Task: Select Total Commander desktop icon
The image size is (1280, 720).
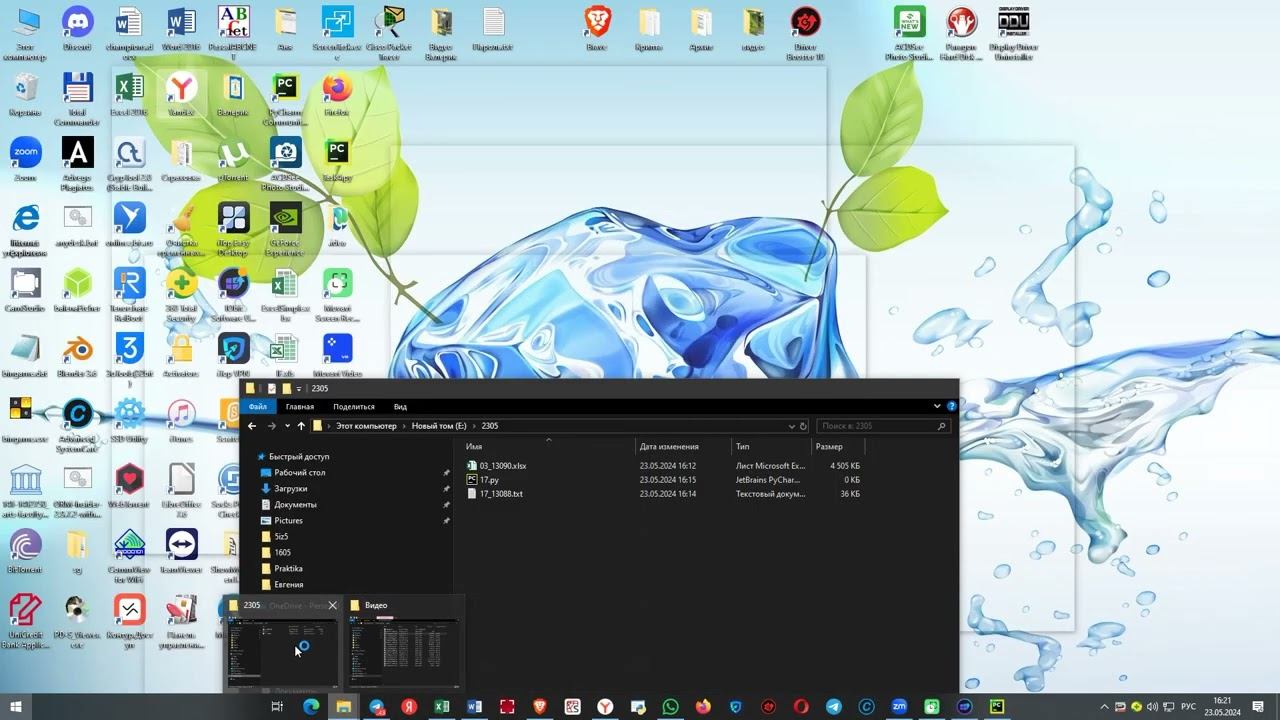Action: tap(77, 98)
